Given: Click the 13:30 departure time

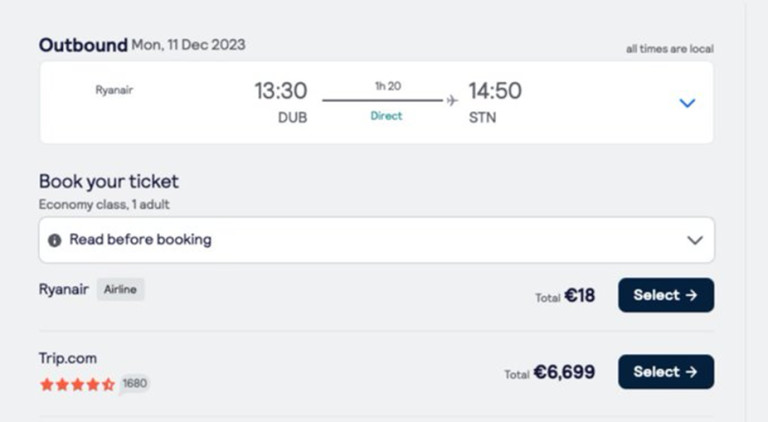Looking at the screenshot, I should click(280, 91).
